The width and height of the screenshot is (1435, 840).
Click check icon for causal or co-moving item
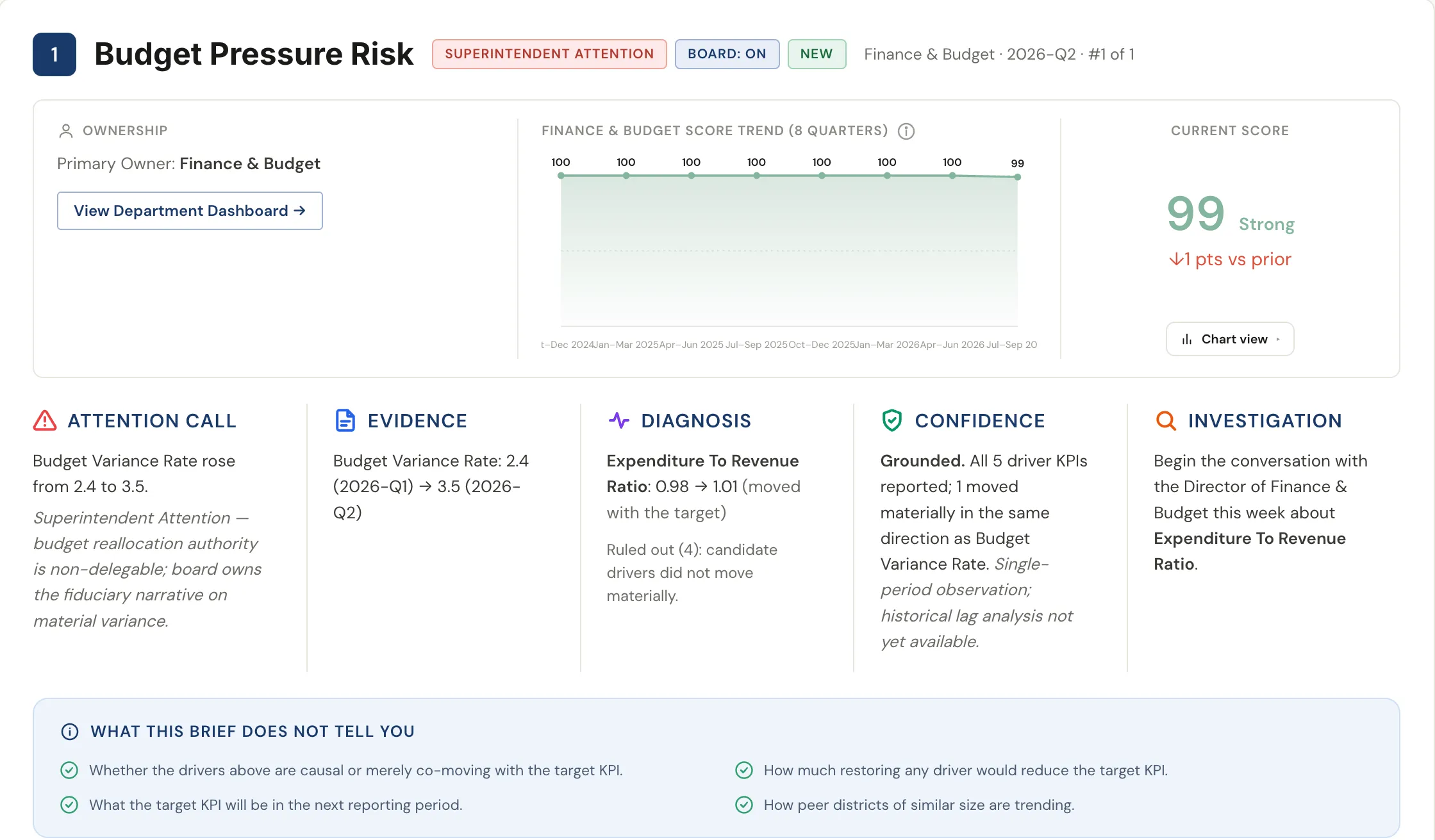click(69, 770)
